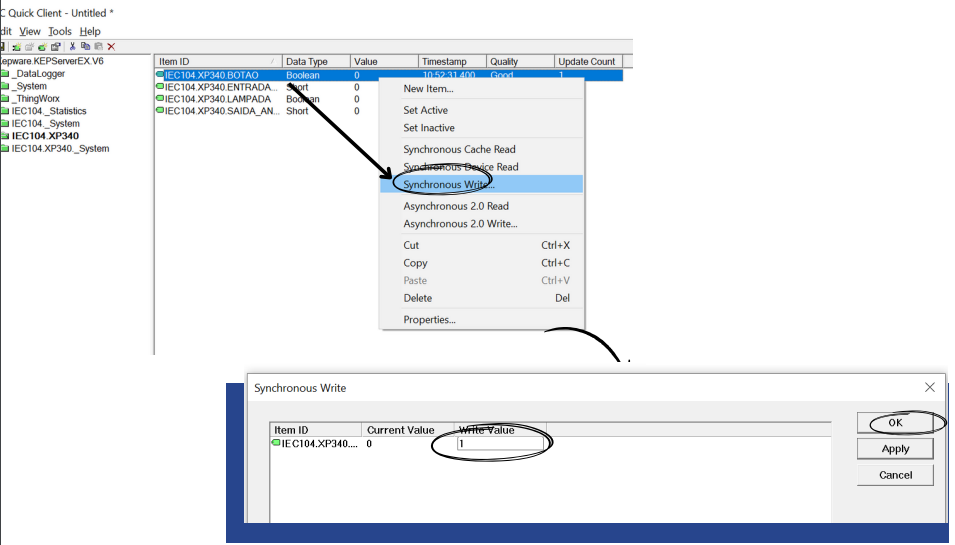
Task: Select the _DataLogger group folder
Action: point(38,74)
